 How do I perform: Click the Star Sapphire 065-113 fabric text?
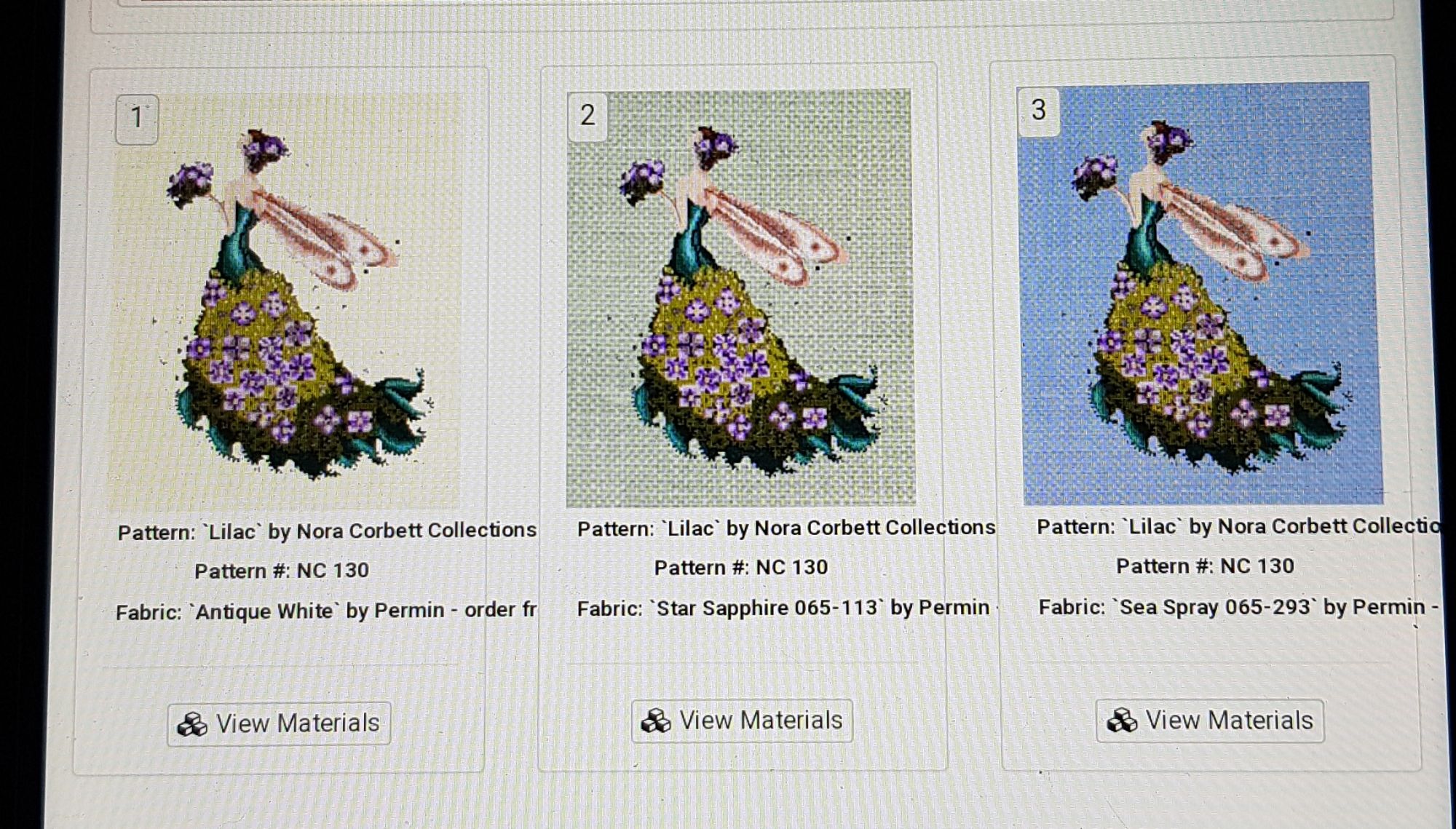click(783, 608)
